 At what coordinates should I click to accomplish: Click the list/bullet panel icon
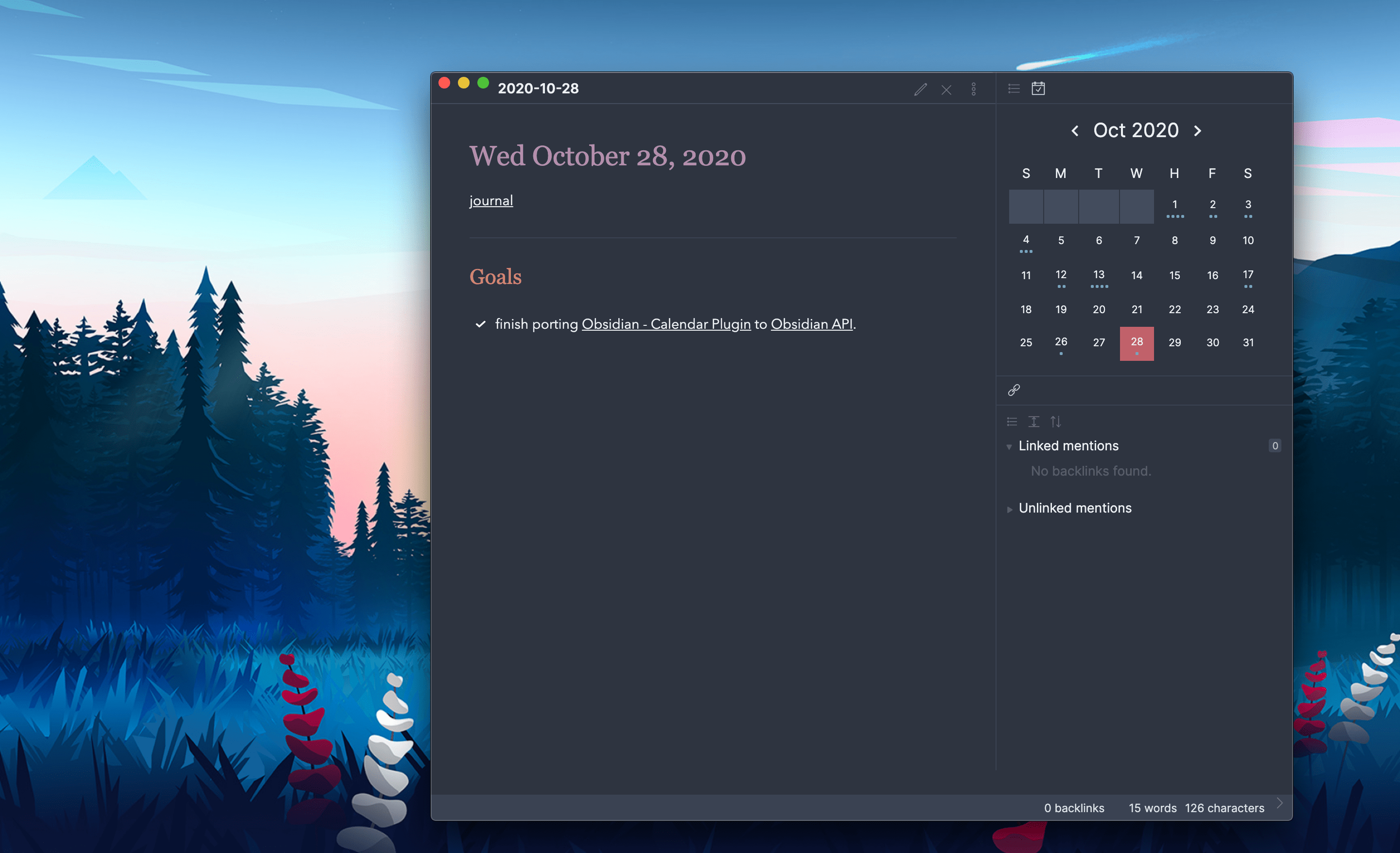[x=1014, y=88]
